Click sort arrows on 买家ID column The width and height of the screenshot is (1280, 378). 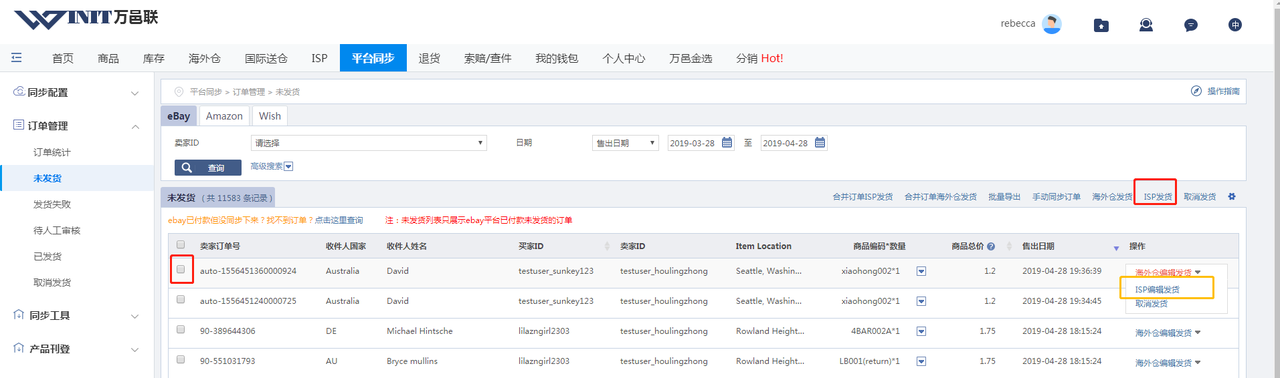pos(607,246)
